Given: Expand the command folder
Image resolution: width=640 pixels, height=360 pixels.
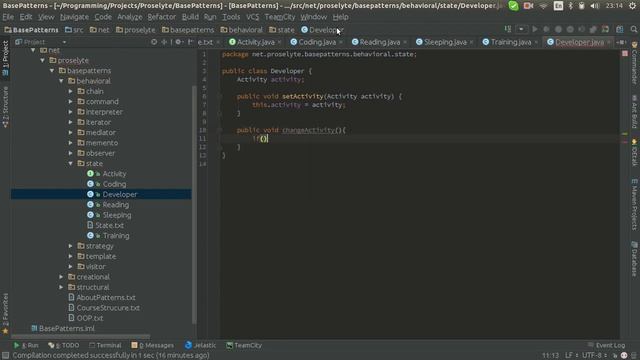Looking at the screenshot, I should pos(71,102).
